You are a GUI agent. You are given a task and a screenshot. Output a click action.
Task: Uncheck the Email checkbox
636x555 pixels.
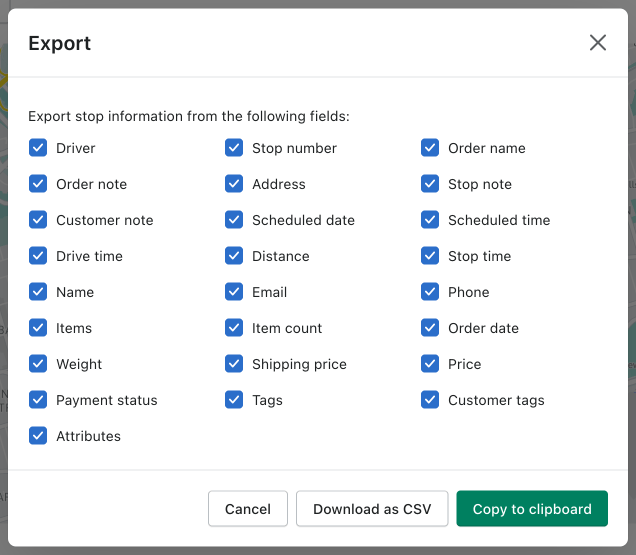pyautogui.click(x=234, y=292)
